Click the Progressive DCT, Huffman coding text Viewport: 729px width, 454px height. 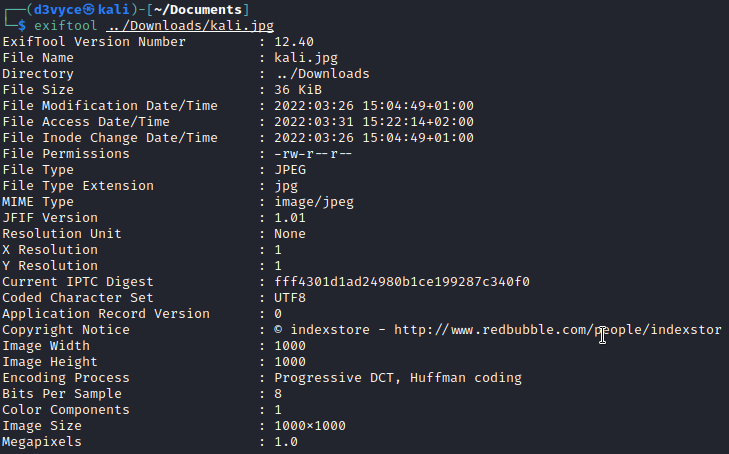coord(398,378)
